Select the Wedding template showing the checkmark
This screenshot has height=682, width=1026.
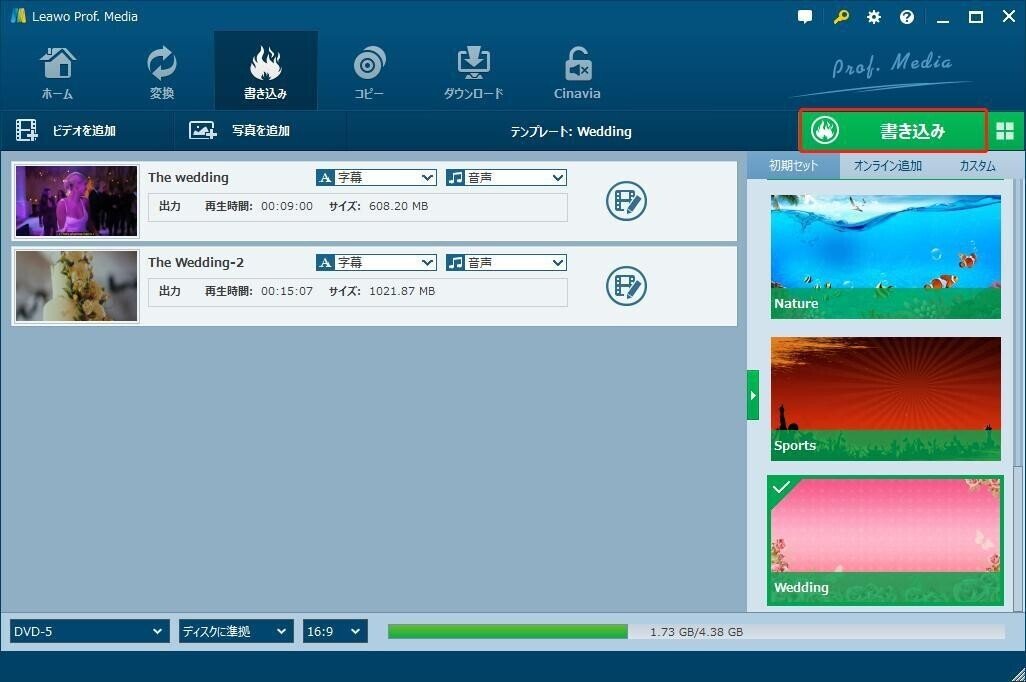[x=885, y=540]
